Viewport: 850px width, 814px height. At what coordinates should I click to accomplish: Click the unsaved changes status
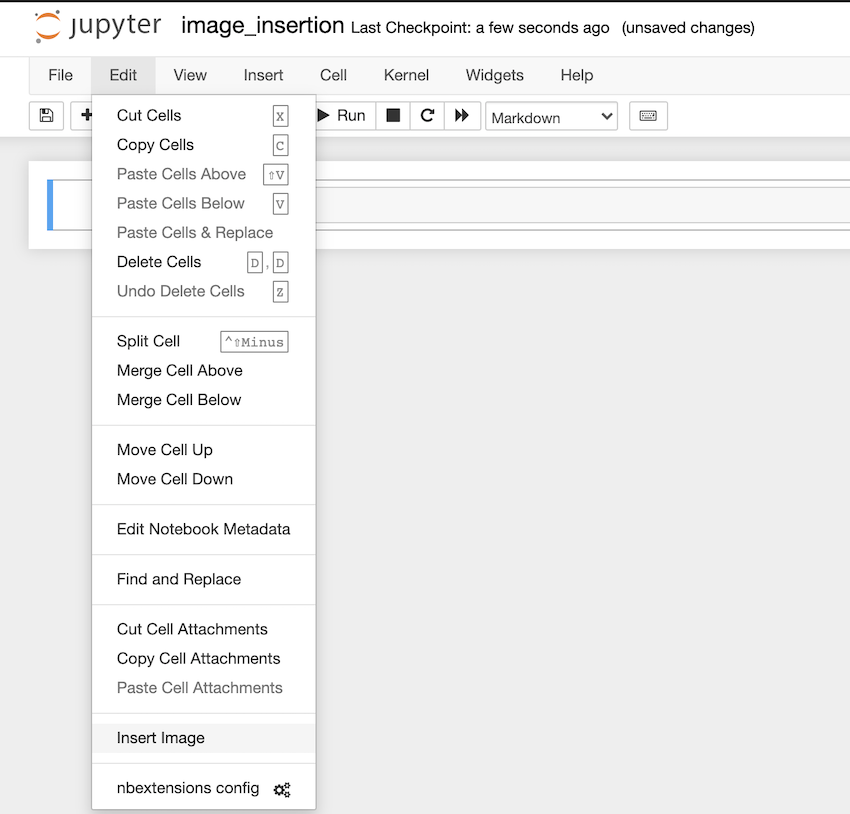(x=688, y=28)
